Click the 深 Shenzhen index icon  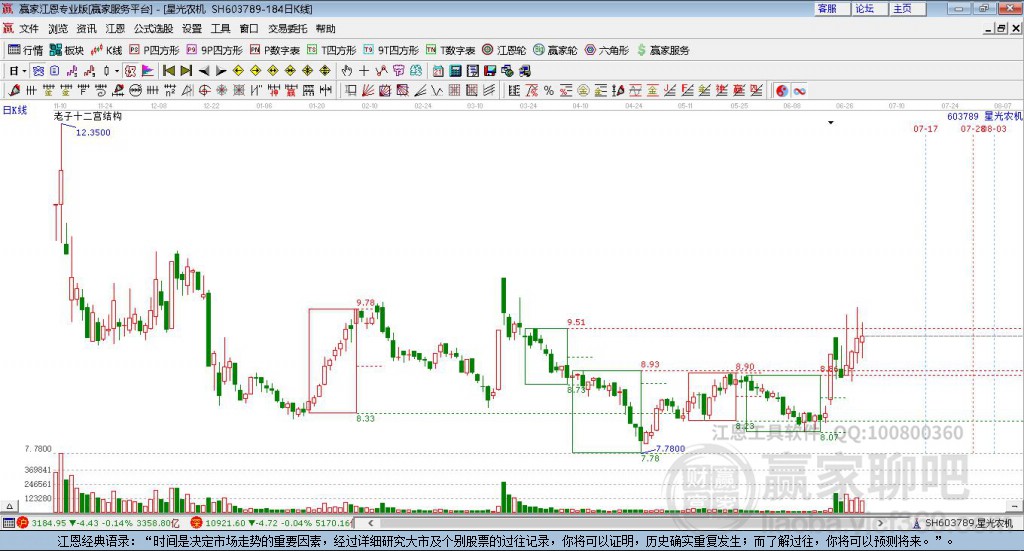[196, 523]
